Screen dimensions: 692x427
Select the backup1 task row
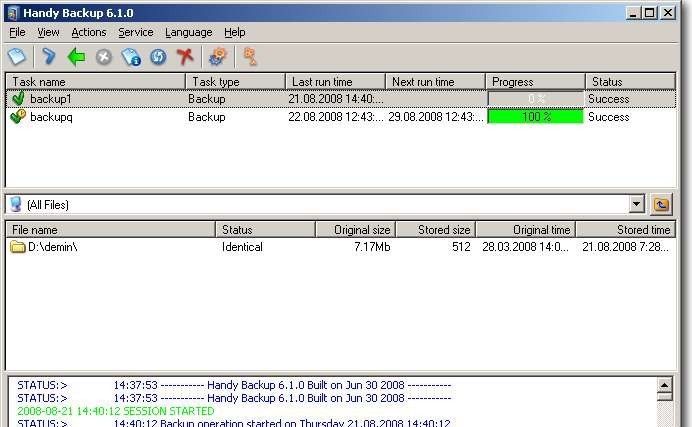[341, 99]
